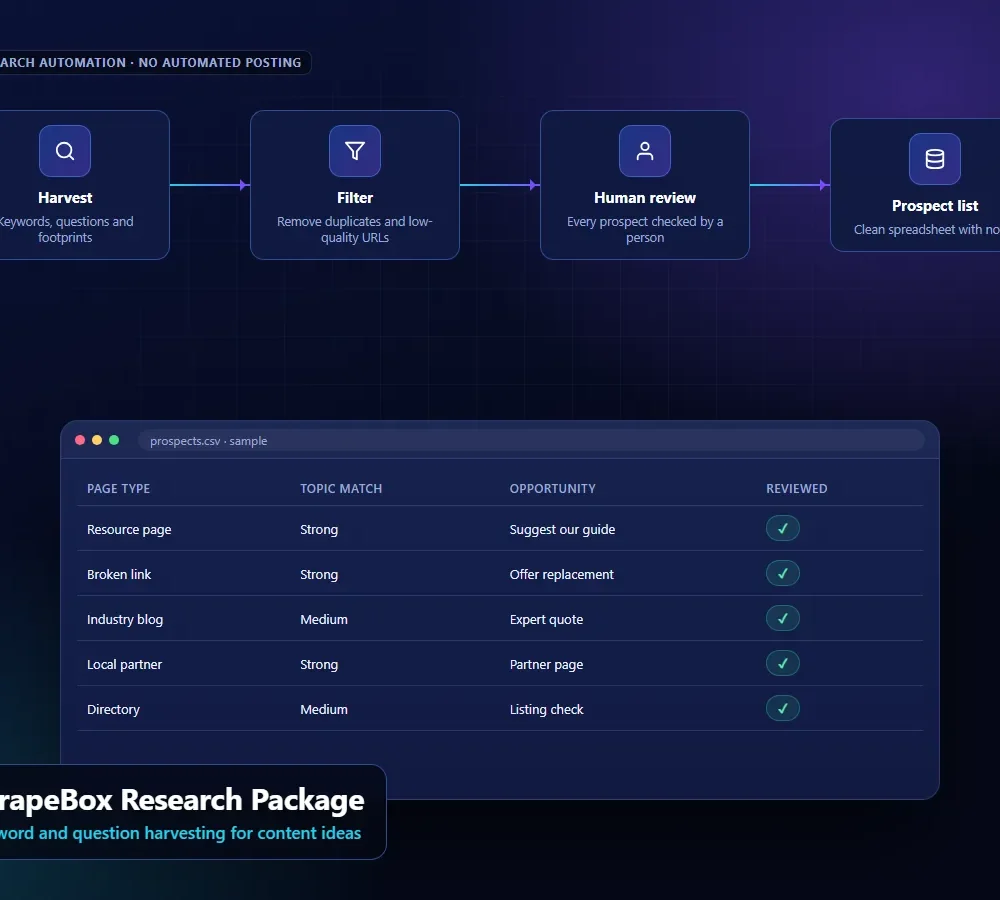This screenshot has width=1000, height=900.
Task: Click the Medium topic match for Directory
Action: (x=324, y=709)
